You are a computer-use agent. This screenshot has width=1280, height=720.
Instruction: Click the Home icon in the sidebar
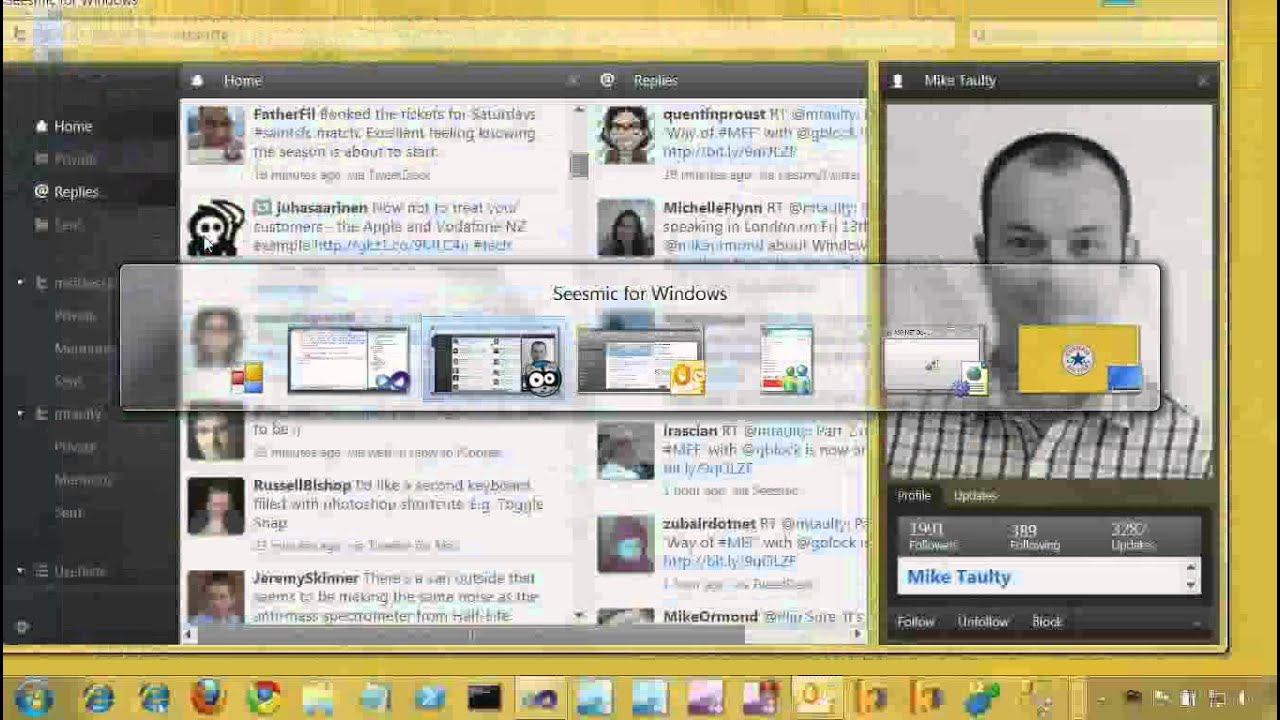(41, 126)
